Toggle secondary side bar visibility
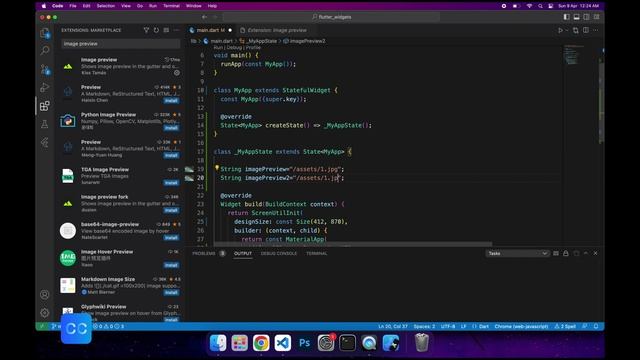Image resolution: width=640 pixels, height=360 pixels. pos(587,17)
